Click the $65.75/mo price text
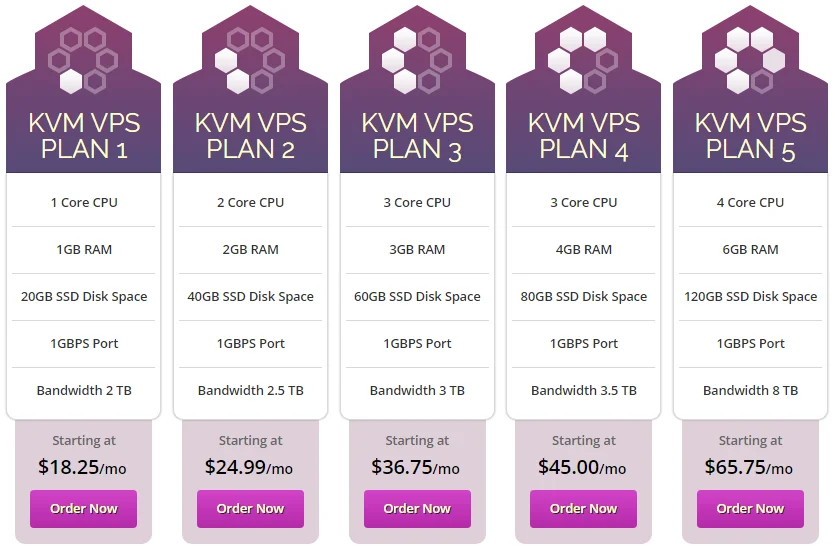 tap(748, 467)
